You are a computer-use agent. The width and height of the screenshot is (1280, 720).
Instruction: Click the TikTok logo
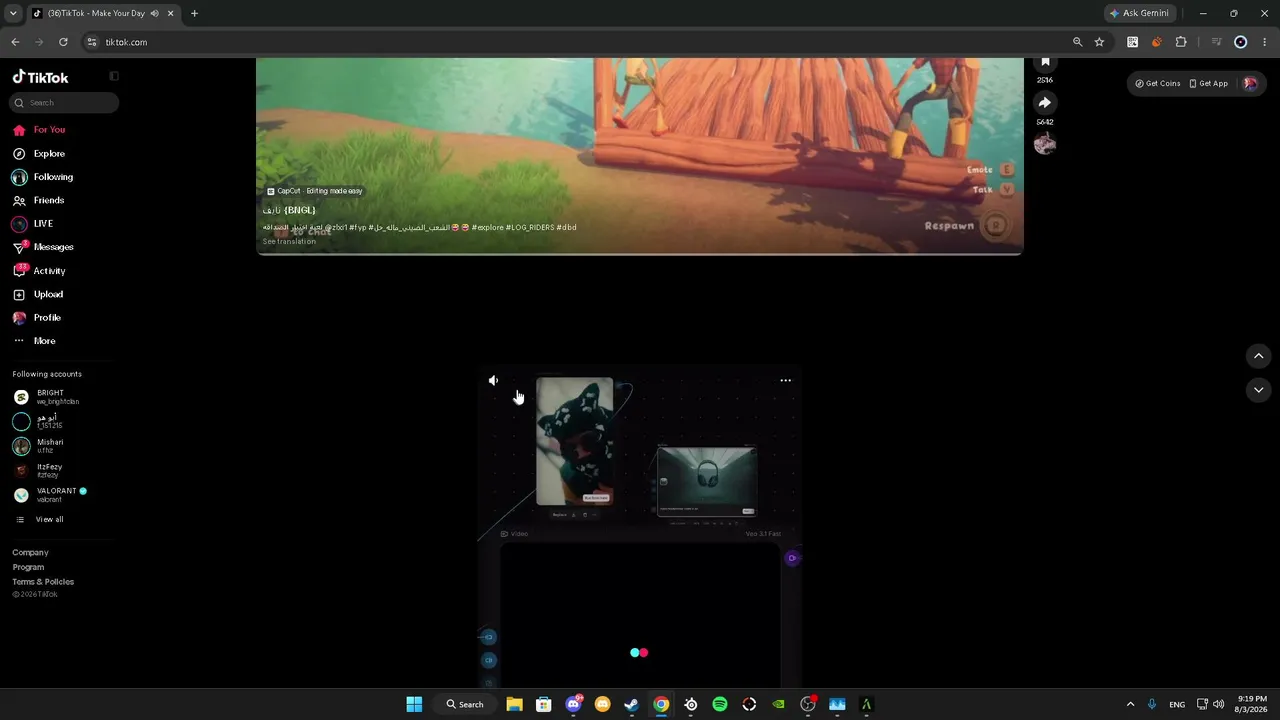coord(41,77)
